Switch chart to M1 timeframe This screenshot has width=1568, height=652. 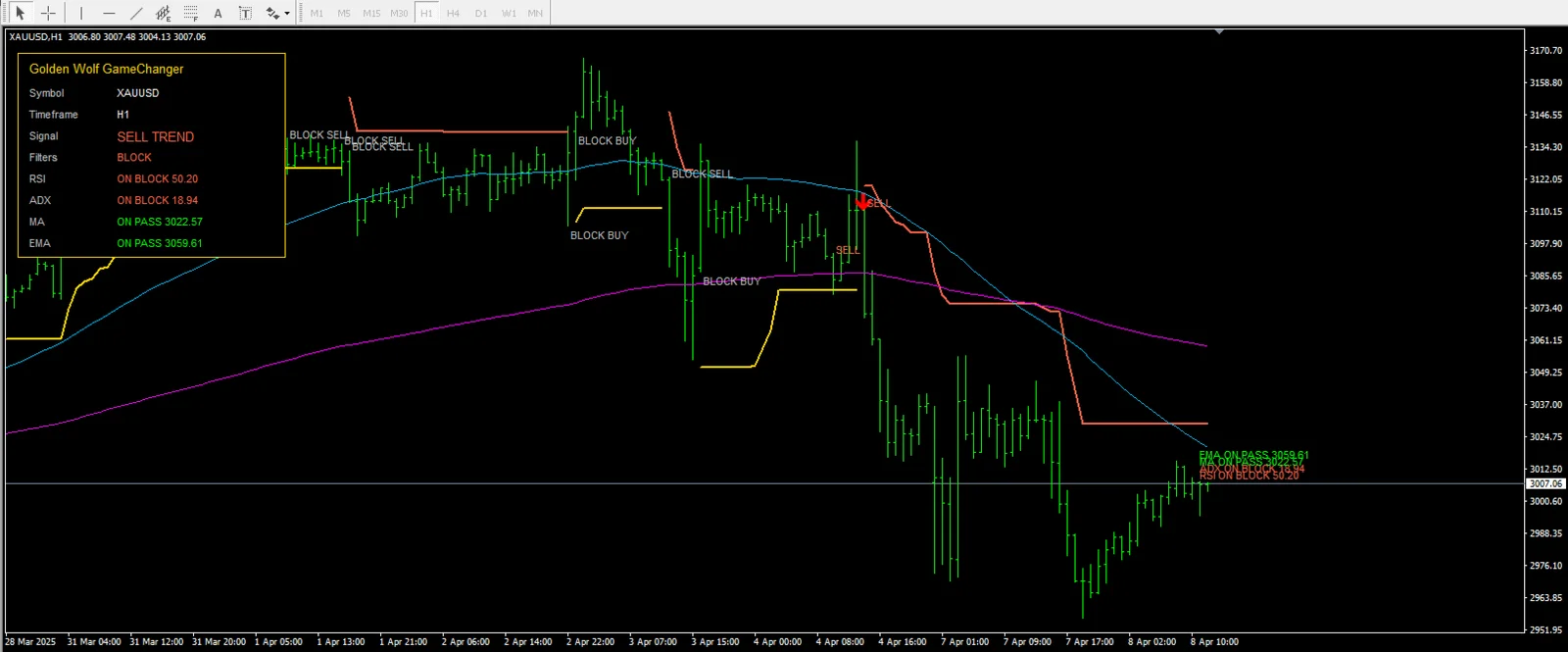(x=317, y=13)
